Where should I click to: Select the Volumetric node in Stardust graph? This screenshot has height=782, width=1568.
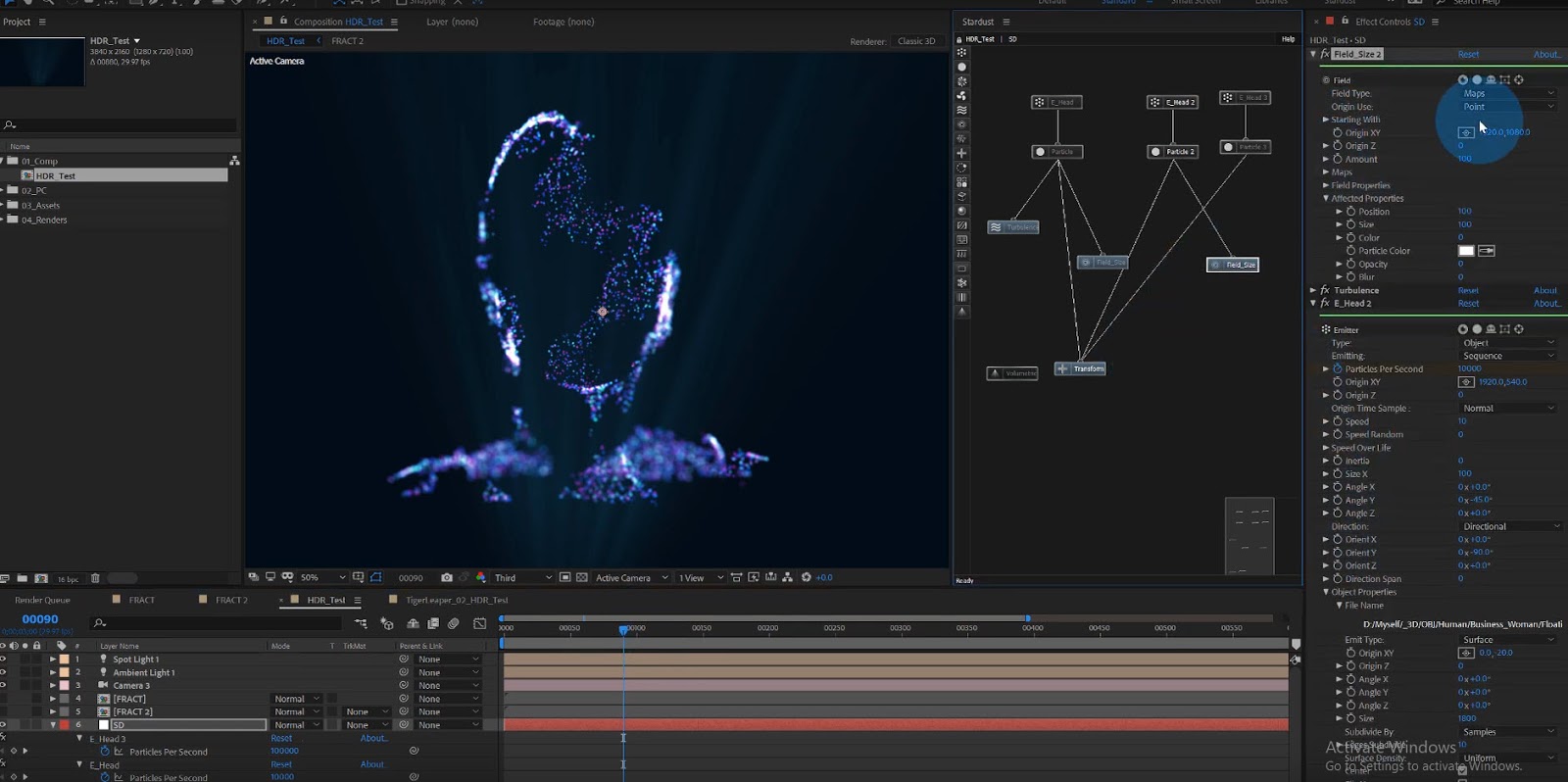coord(1012,373)
